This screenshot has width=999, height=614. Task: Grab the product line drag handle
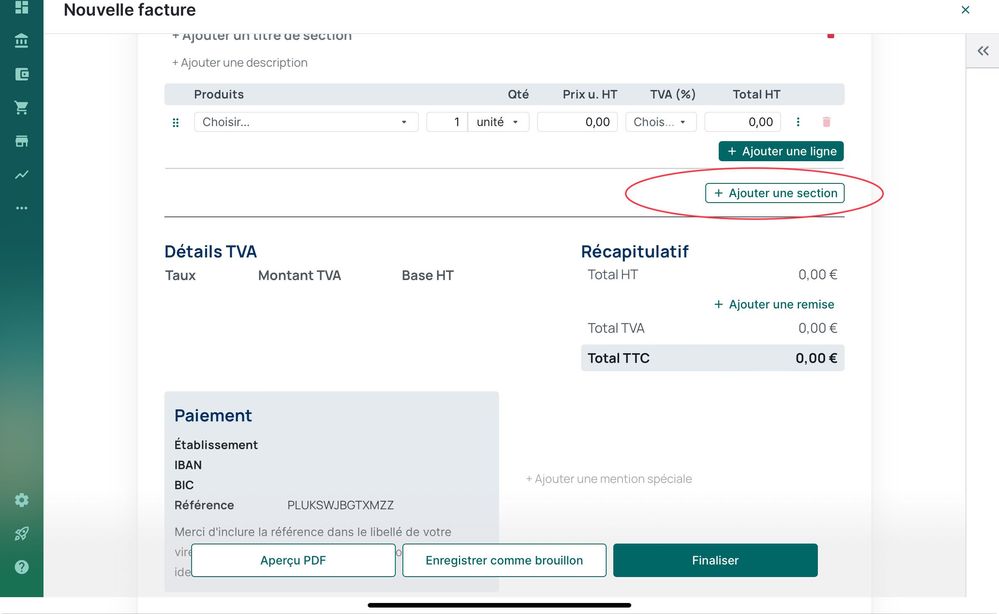176,122
